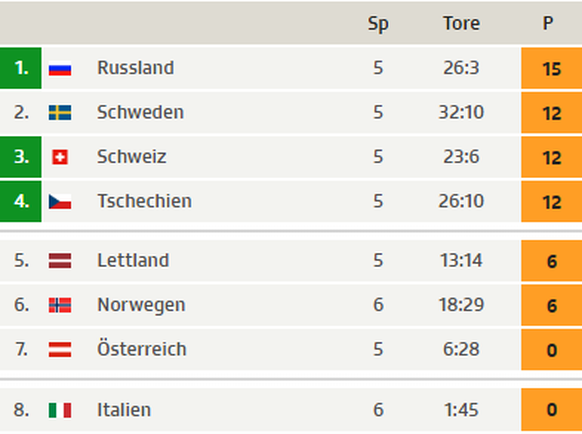Click Norwegen's 18:29 goals value
Image resolution: width=582 pixels, height=434 pixels.
461,305
